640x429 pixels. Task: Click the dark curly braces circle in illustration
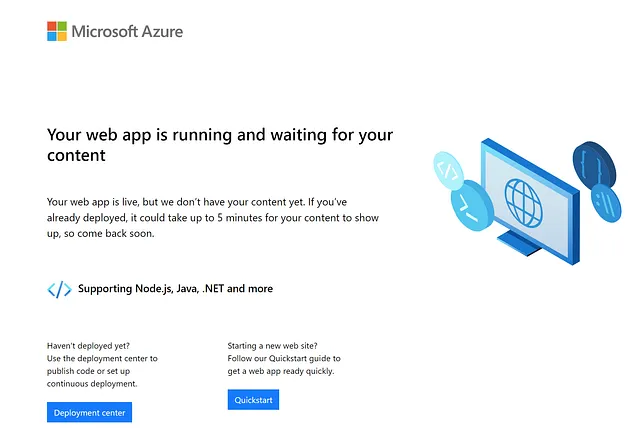click(594, 165)
